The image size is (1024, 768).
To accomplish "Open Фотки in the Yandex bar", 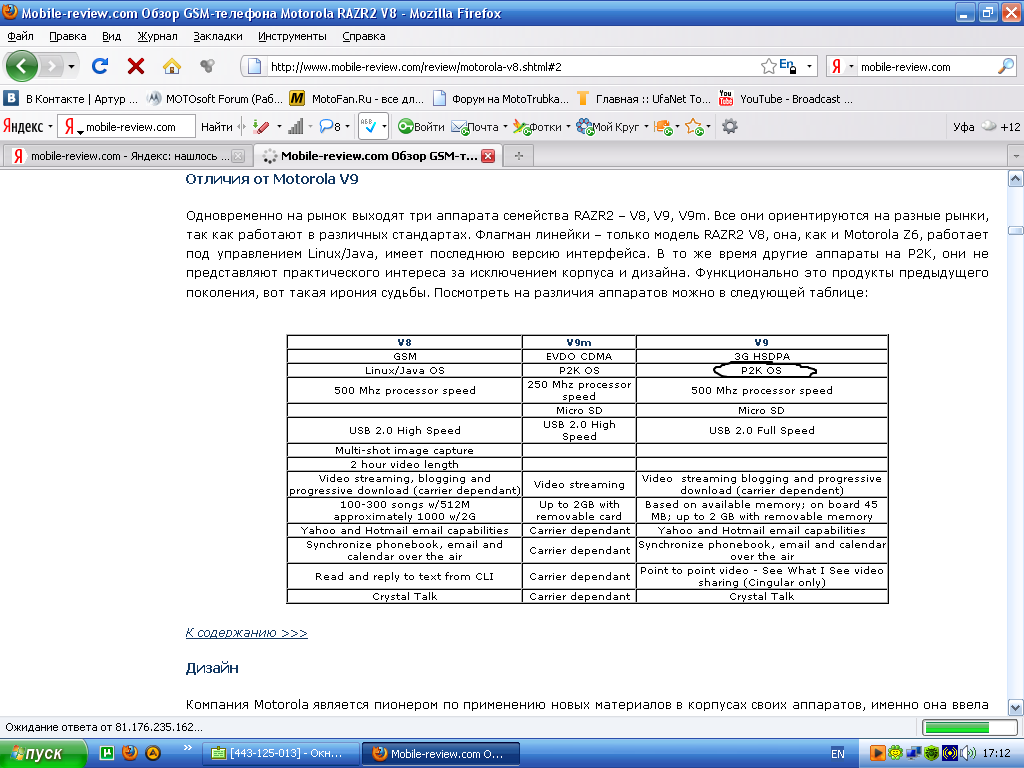I will pos(537,127).
